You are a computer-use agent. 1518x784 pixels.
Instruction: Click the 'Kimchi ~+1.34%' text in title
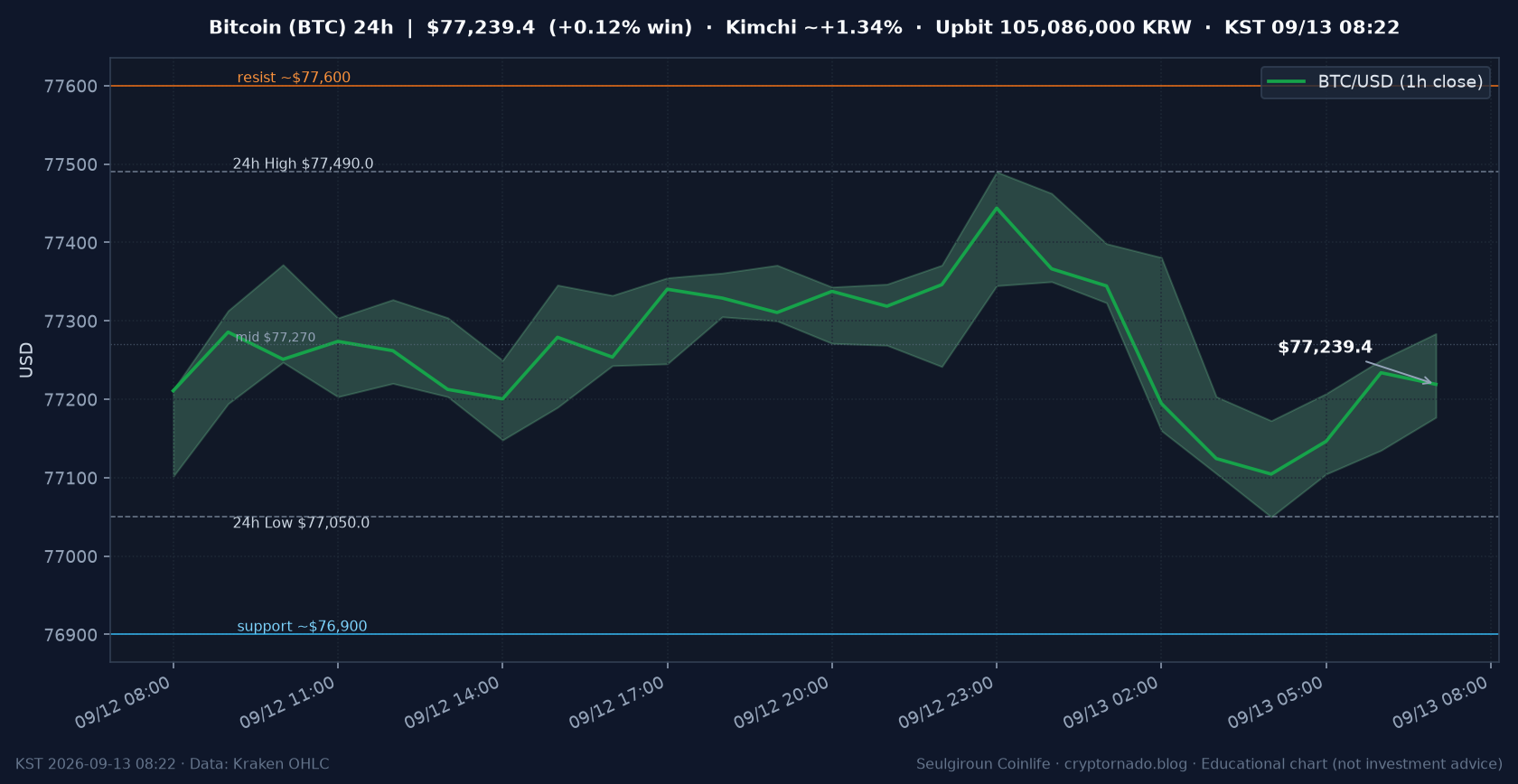point(813,27)
